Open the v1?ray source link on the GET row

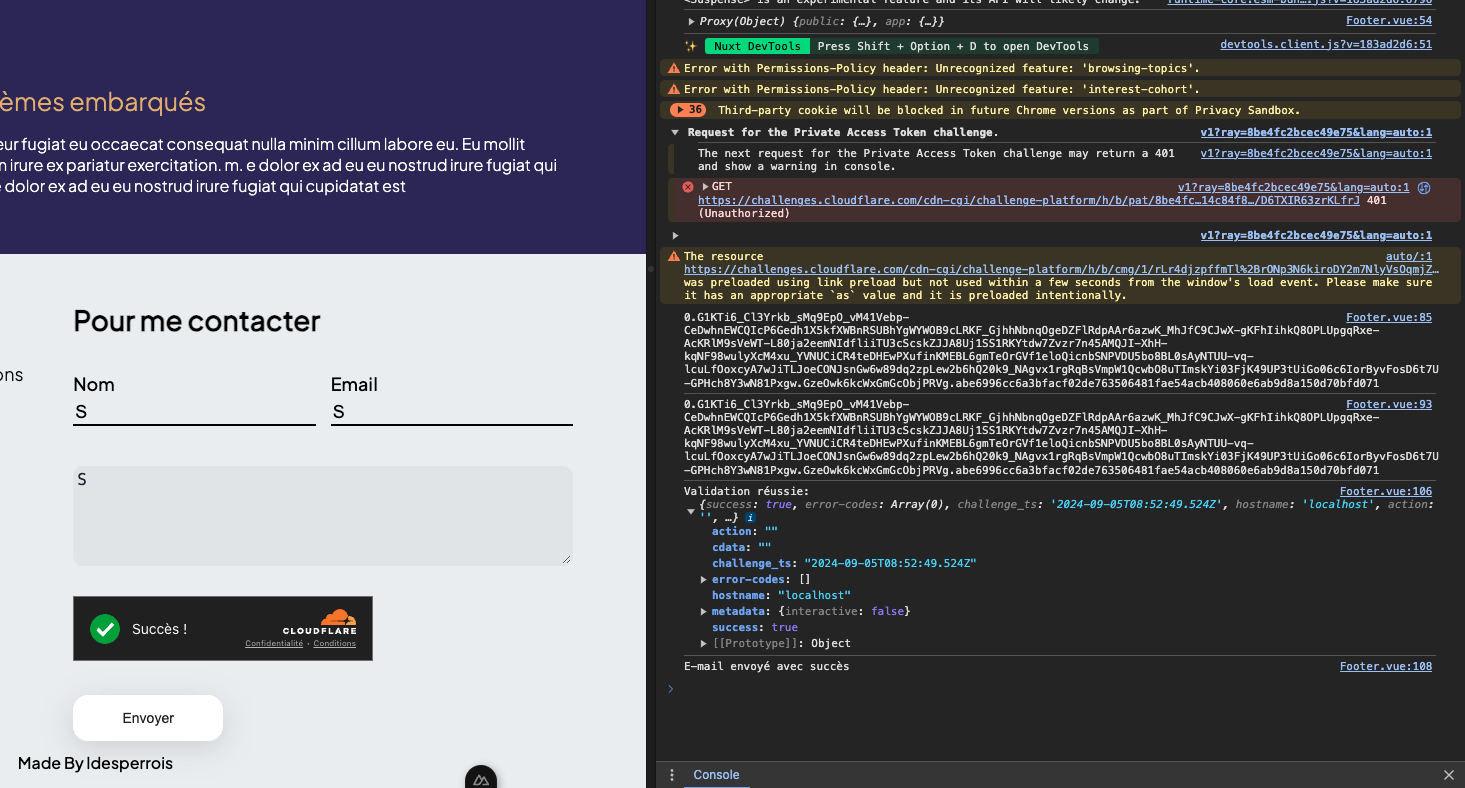(1293, 187)
